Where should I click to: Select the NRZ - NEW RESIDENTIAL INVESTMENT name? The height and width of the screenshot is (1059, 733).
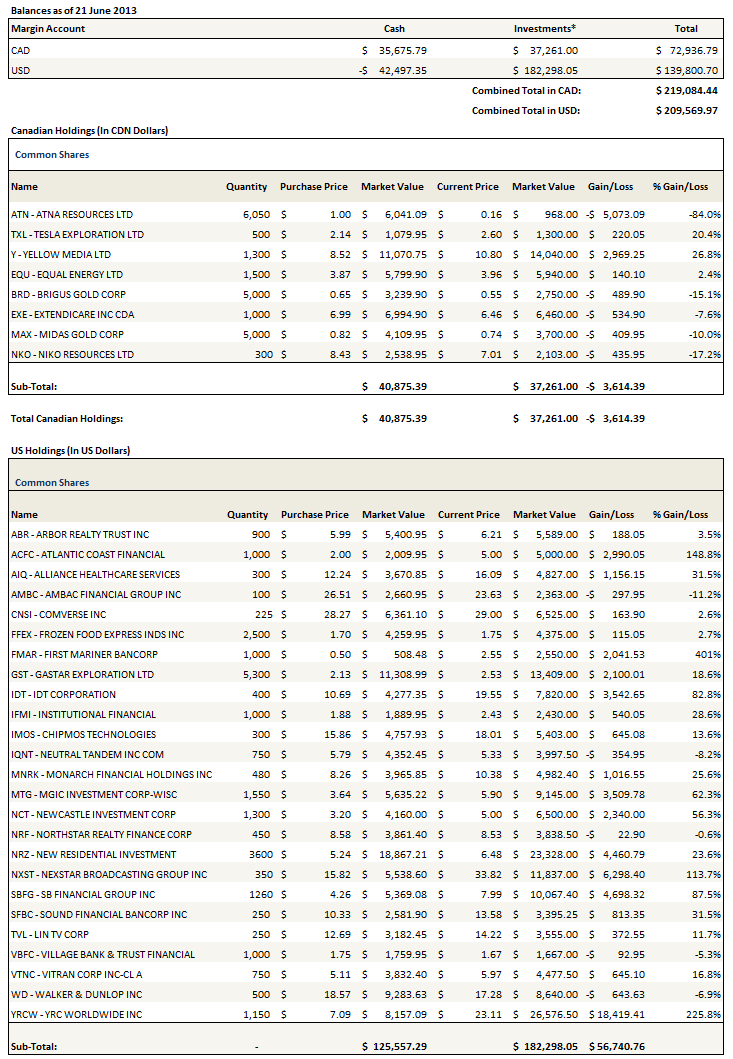[93, 854]
